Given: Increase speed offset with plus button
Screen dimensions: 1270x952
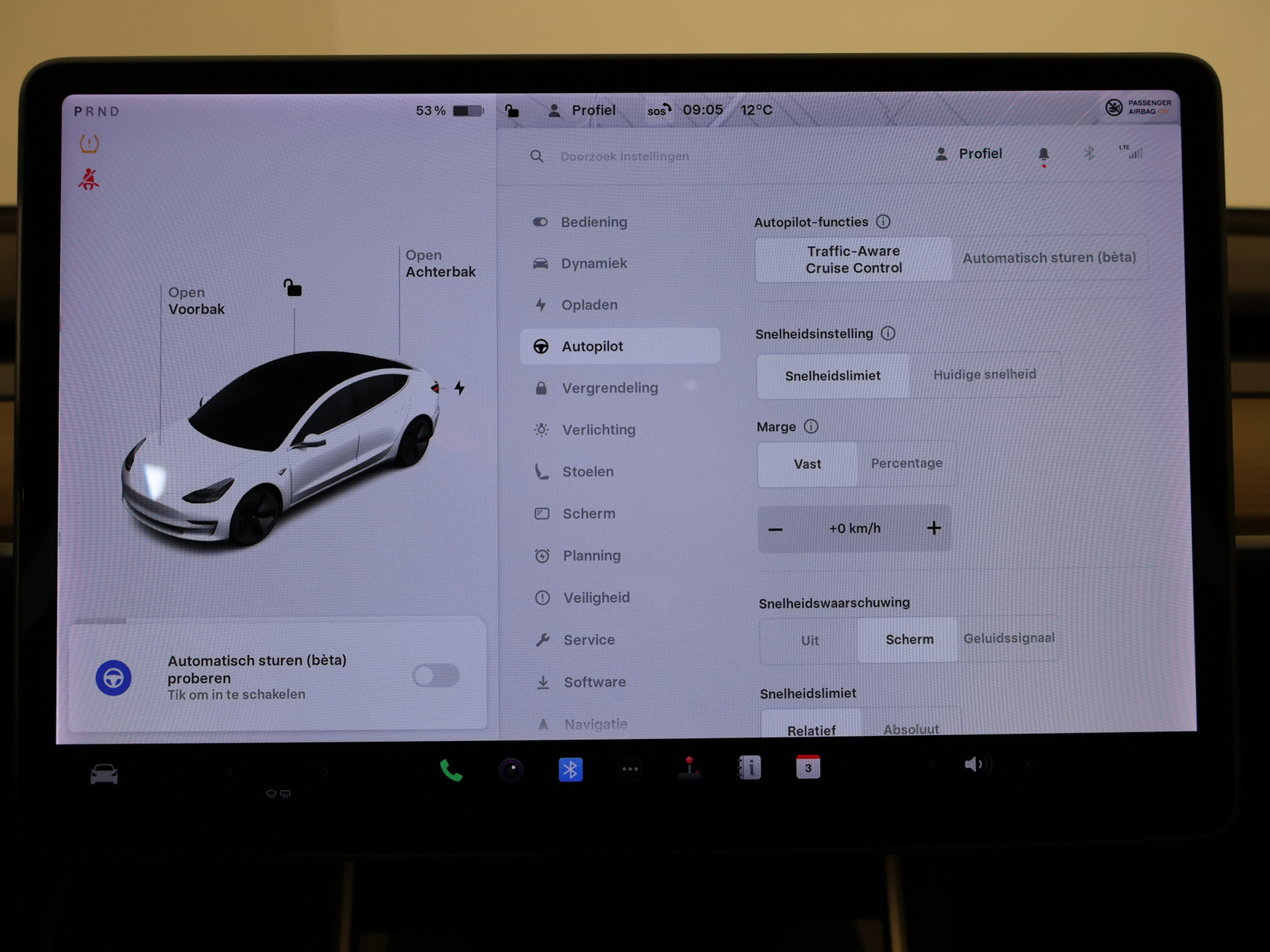Looking at the screenshot, I should click(x=933, y=528).
